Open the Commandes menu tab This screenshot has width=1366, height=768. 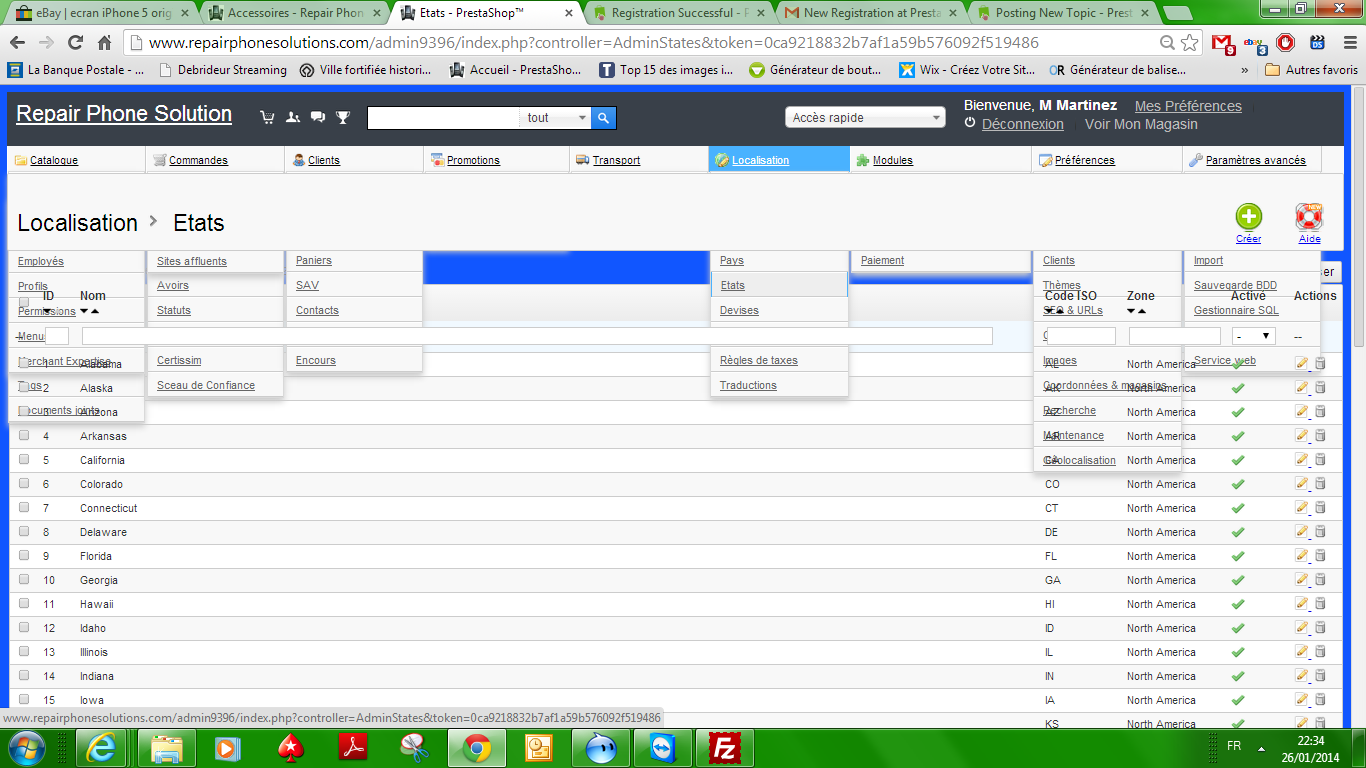[x=215, y=160]
